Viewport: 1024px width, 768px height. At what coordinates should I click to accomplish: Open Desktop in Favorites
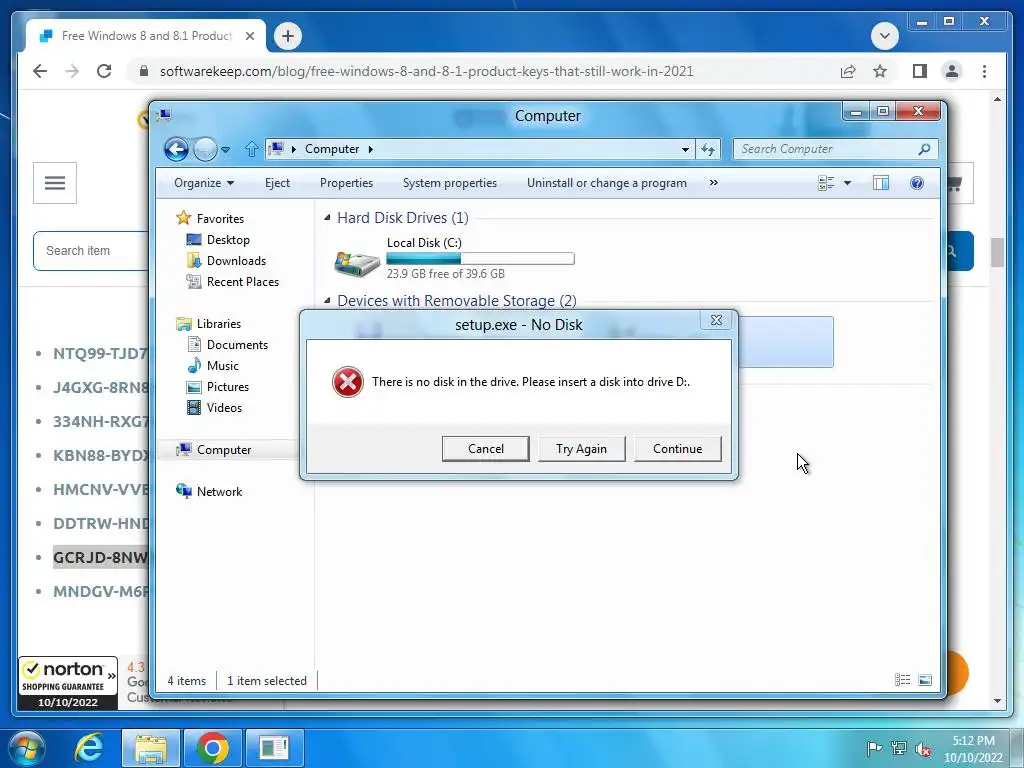click(228, 240)
